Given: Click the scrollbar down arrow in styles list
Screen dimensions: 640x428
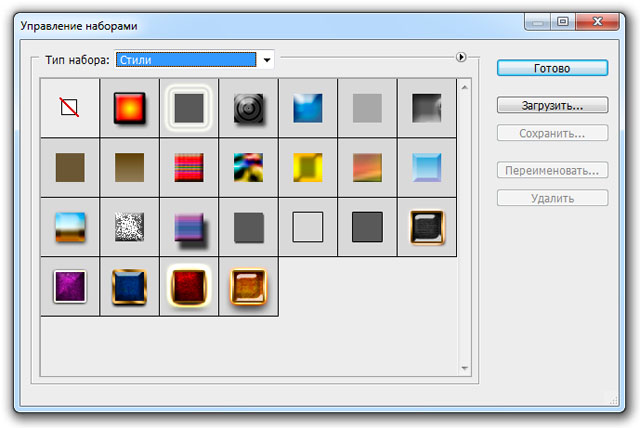Looking at the screenshot, I should (x=464, y=368).
